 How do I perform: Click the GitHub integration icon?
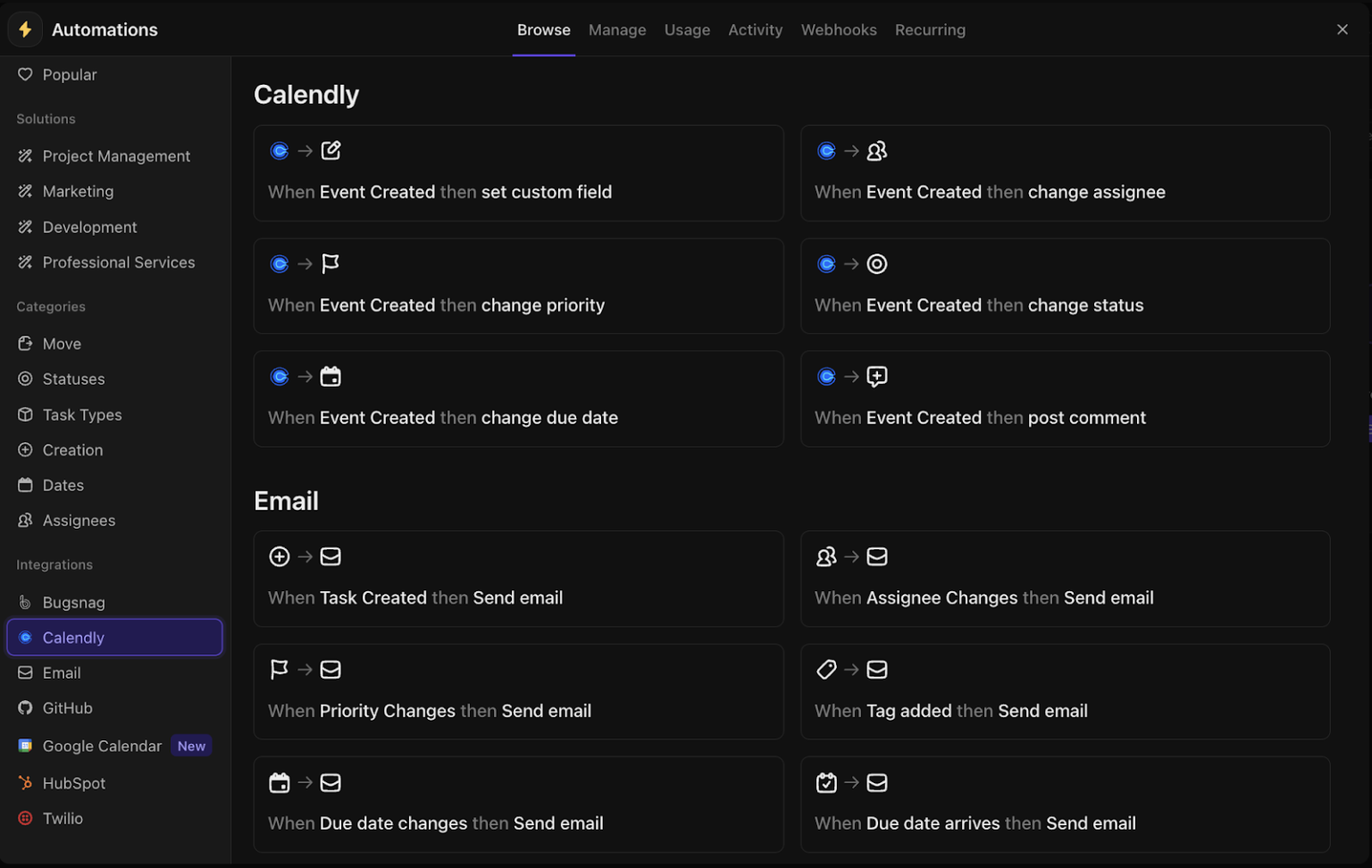click(x=26, y=707)
